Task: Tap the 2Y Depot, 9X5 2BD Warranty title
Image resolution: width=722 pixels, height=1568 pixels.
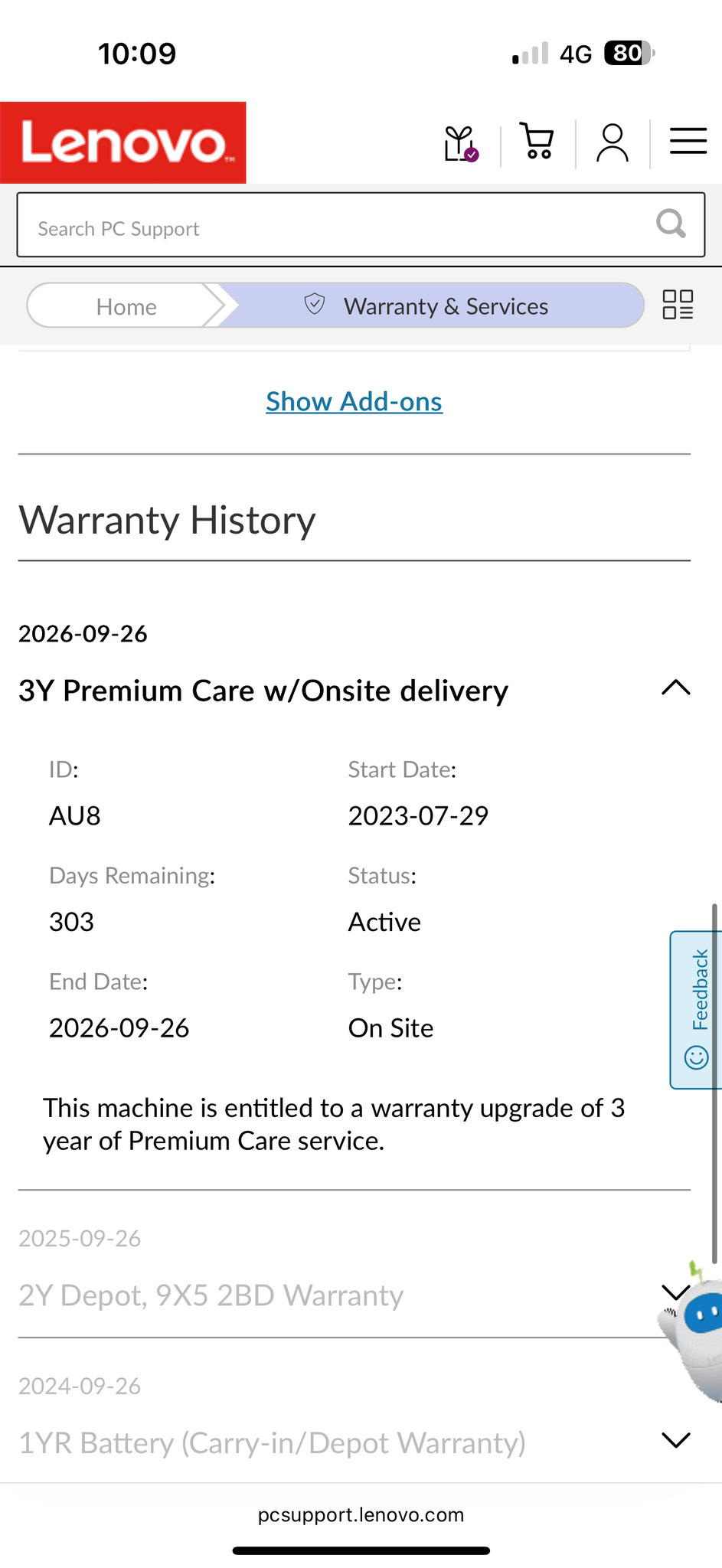Action: [211, 1295]
